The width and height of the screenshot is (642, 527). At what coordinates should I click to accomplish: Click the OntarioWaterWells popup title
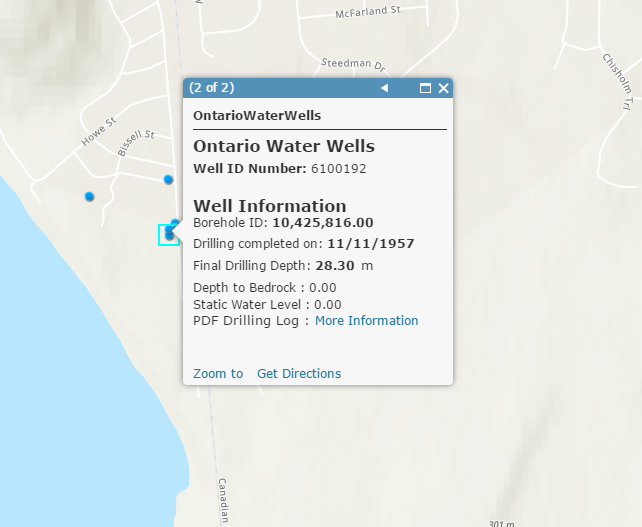(x=257, y=115)
